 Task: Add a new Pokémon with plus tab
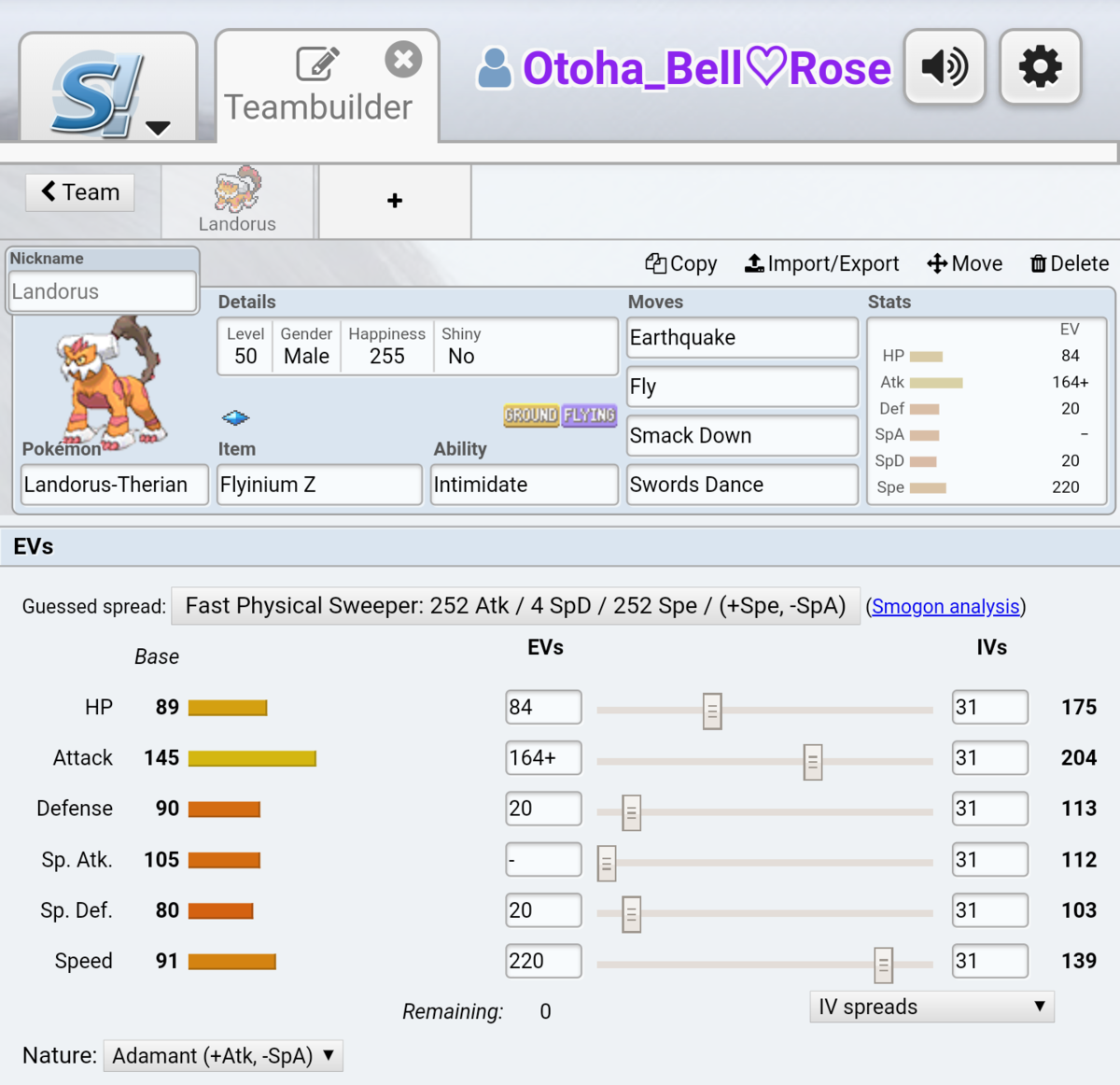395,201
